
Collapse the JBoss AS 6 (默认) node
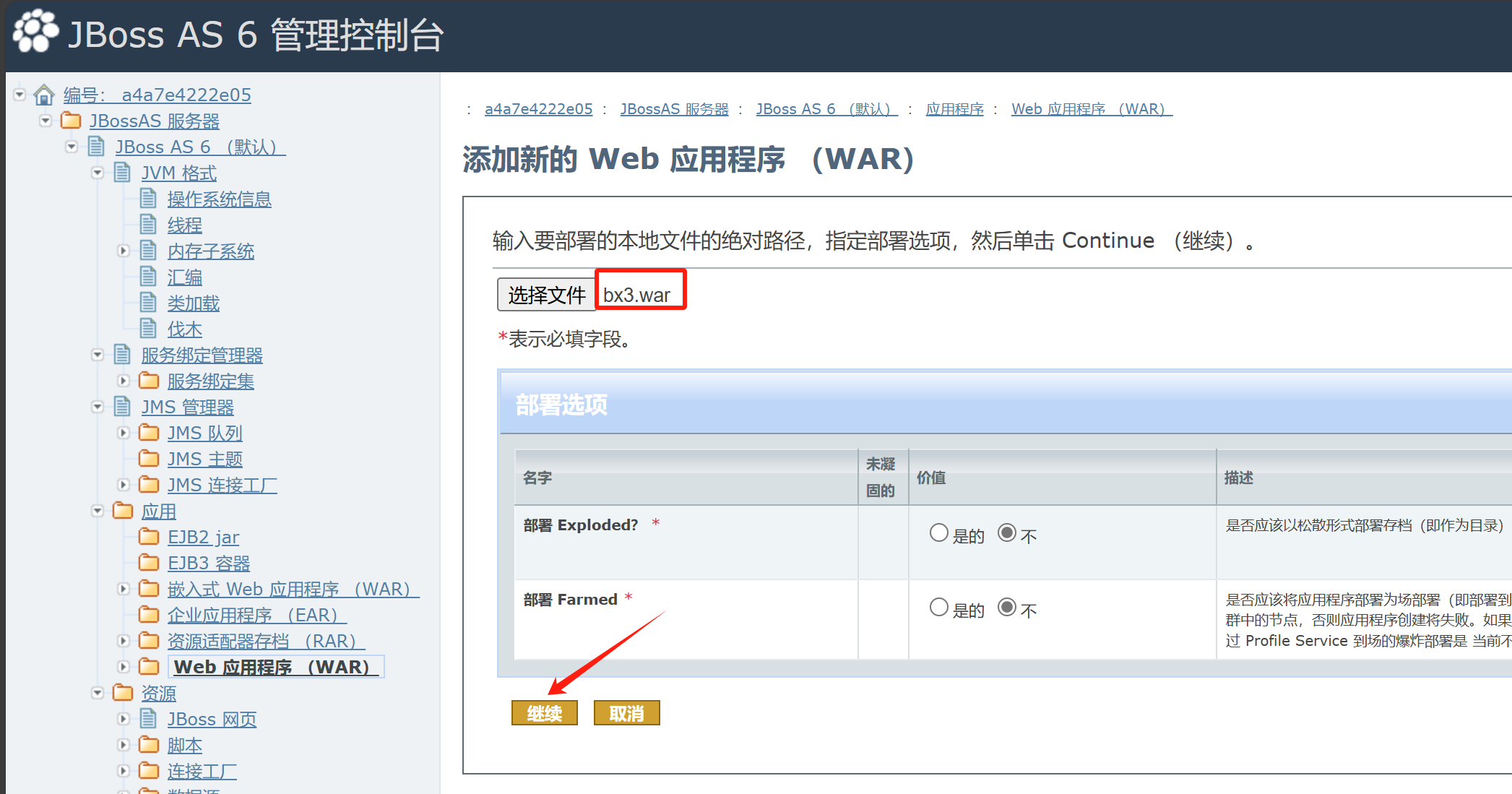pos(72,146)
